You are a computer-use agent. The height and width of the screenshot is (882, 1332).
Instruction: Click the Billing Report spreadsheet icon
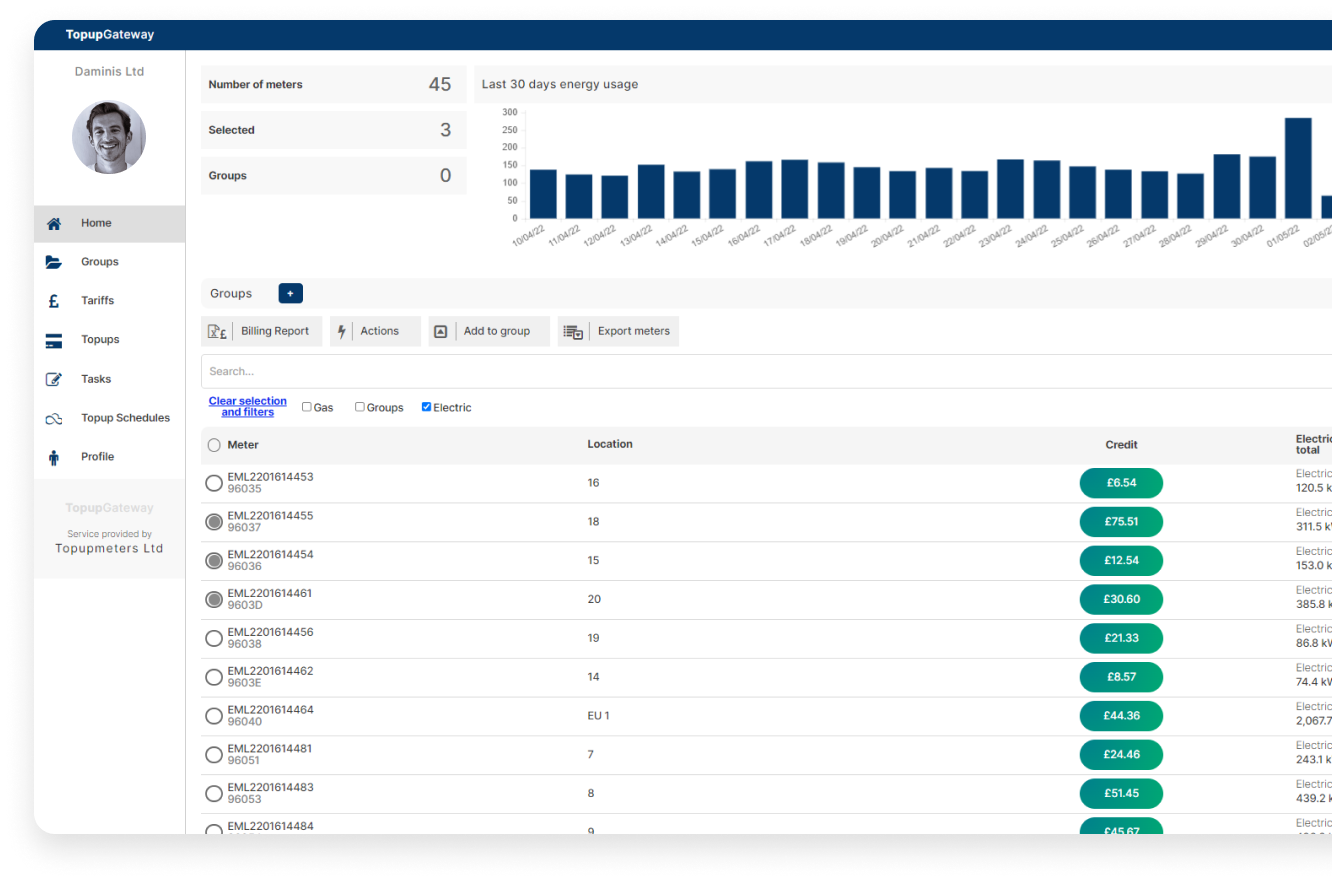[217, 332]
